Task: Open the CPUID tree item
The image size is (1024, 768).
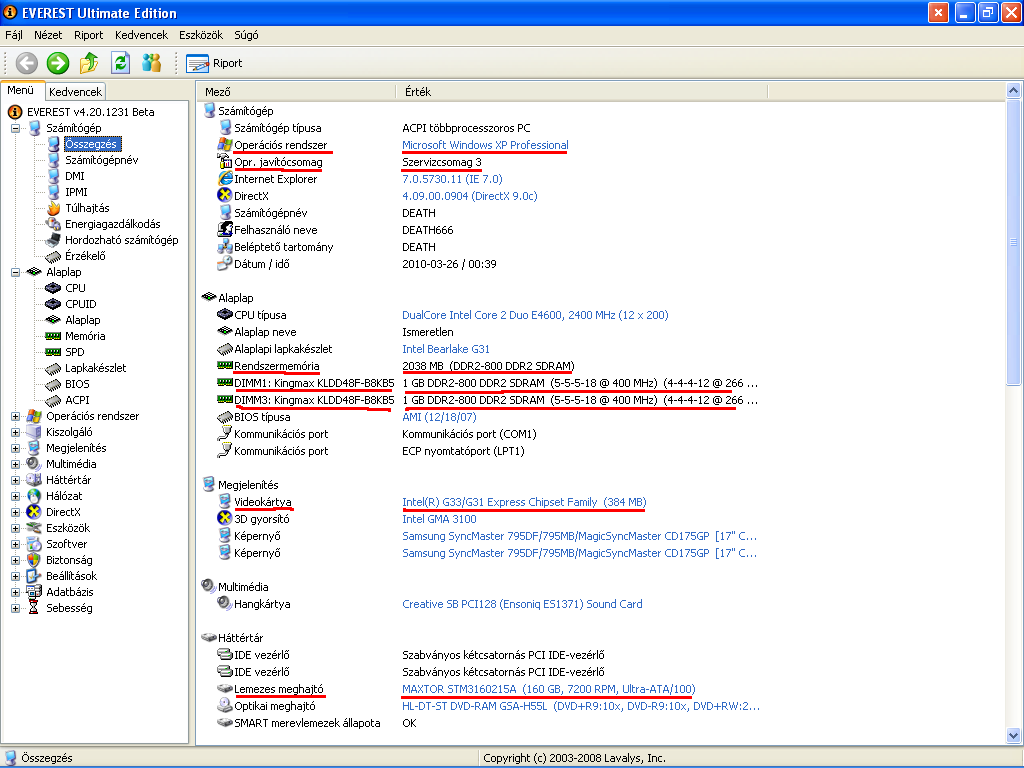Action: click(x=80, y=304)
